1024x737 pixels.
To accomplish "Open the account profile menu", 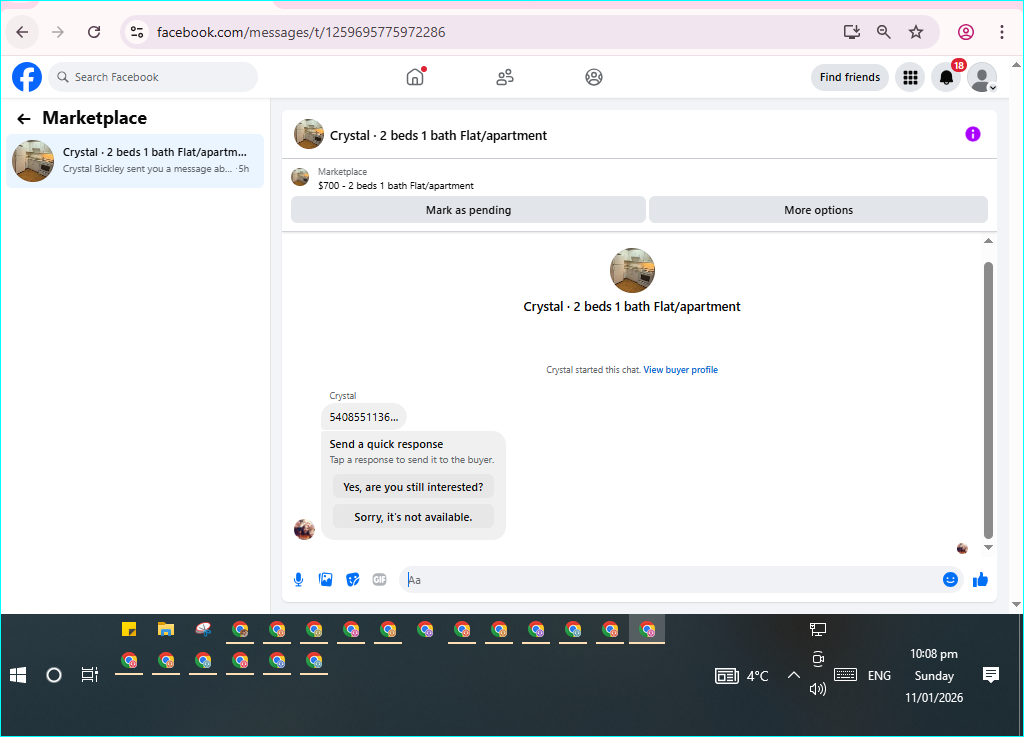I will coord(982,78).
